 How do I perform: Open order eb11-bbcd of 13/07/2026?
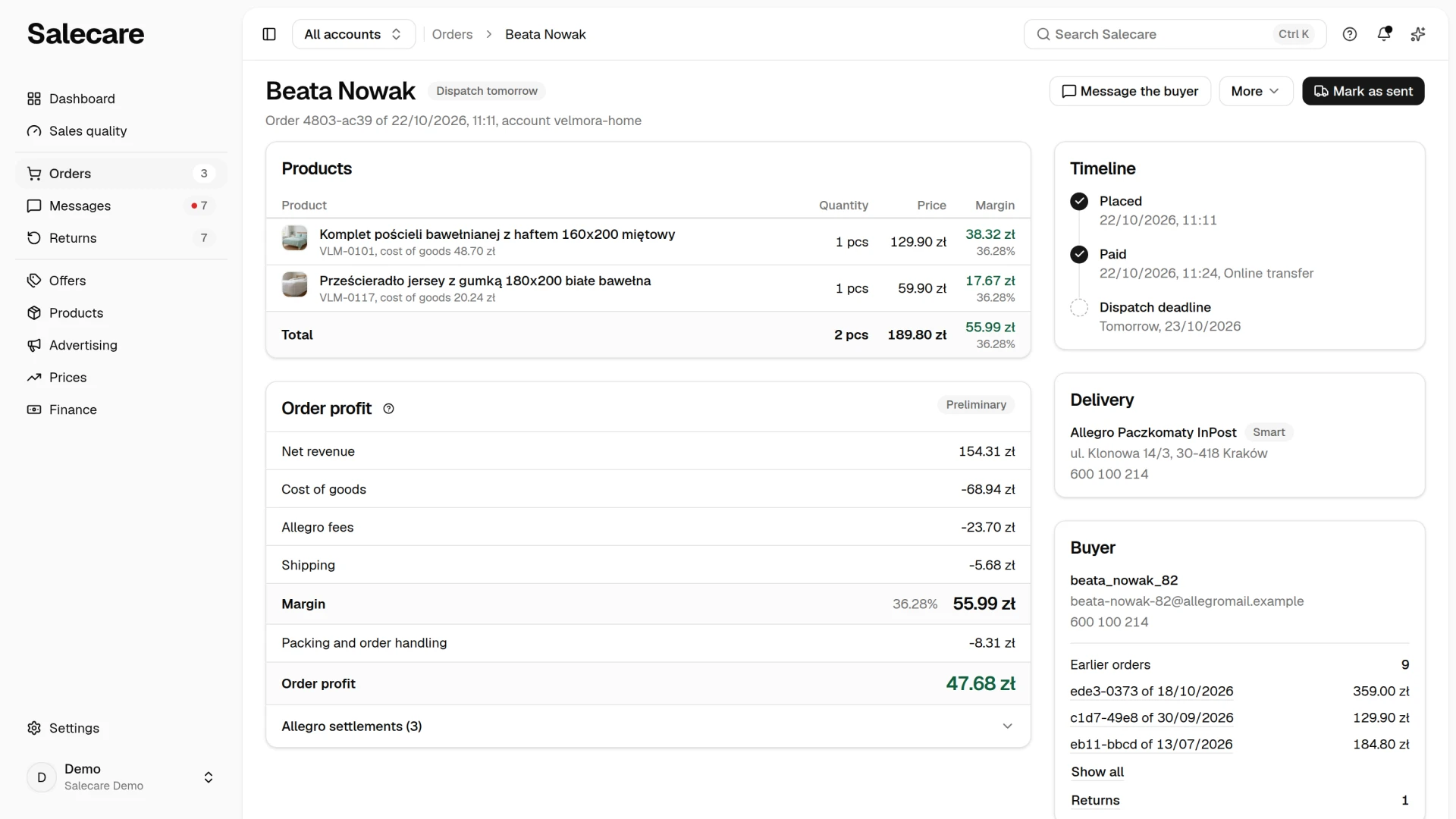[1151, 745]
